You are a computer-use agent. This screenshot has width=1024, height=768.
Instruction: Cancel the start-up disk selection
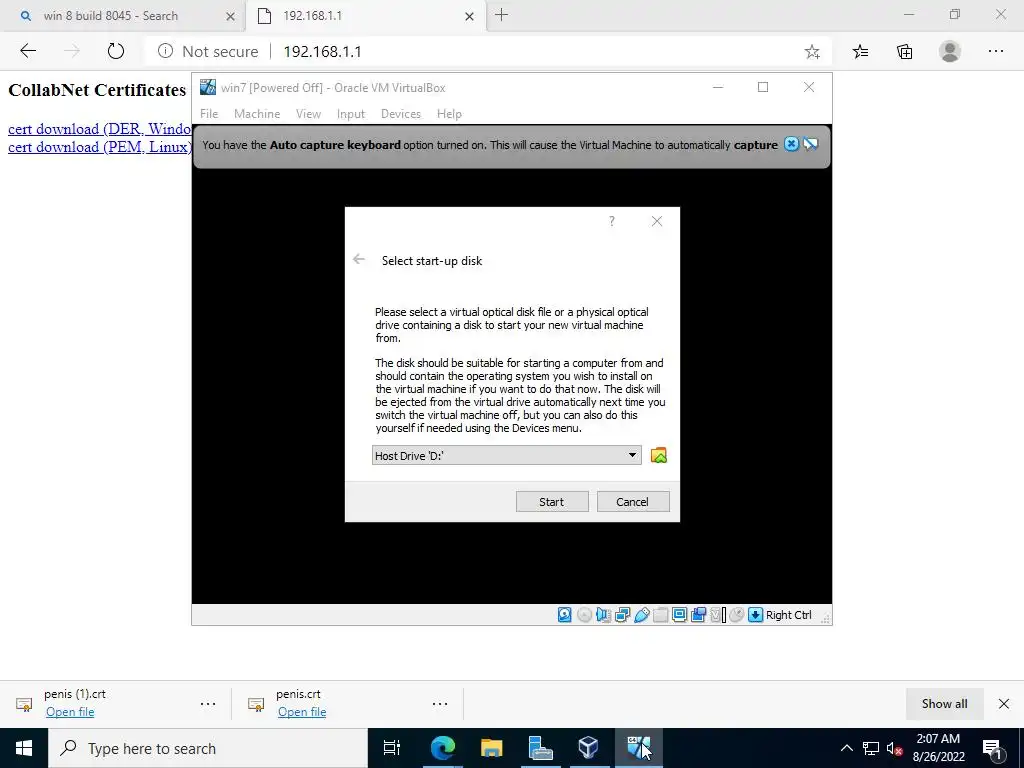[x=633, y=502]
